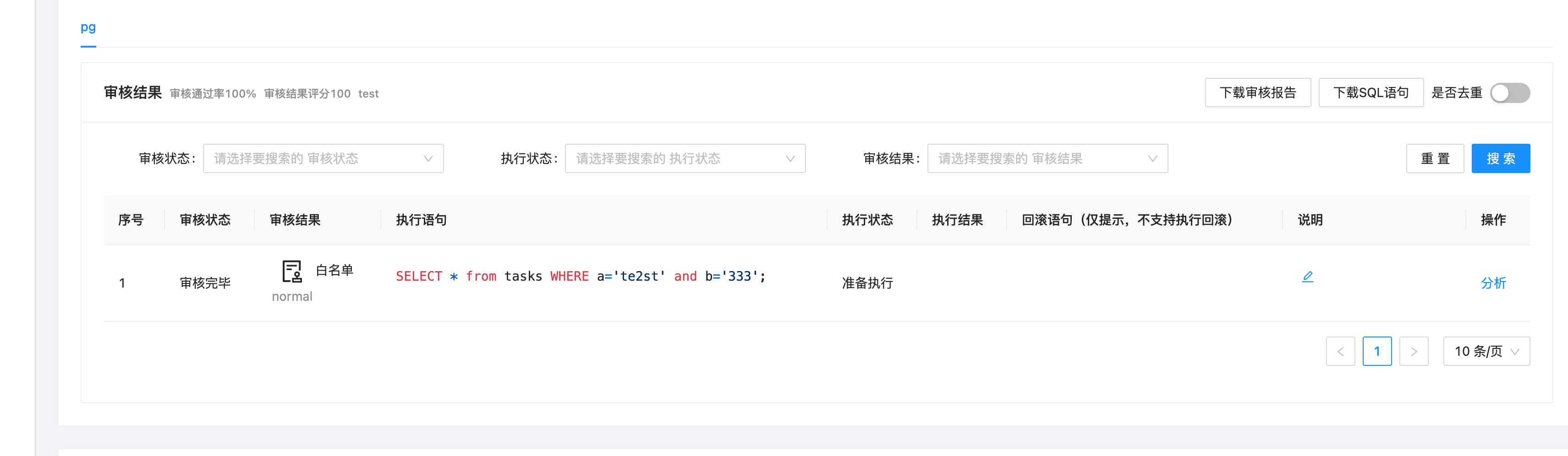Viewport: 1568px width, 456px height.
Task: Click the 下载SQL语句 button
Action: coord(1371,92)
